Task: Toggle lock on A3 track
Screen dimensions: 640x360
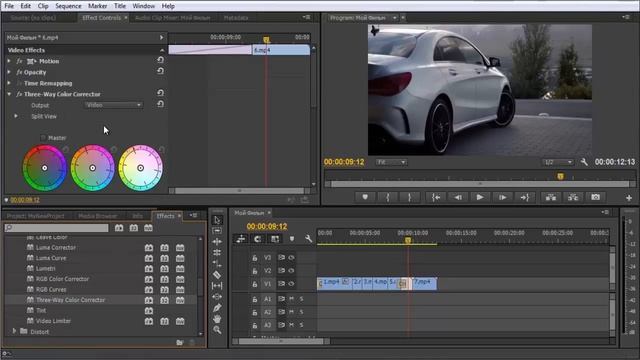Action: pyautogui.click(x=255, y=325)
